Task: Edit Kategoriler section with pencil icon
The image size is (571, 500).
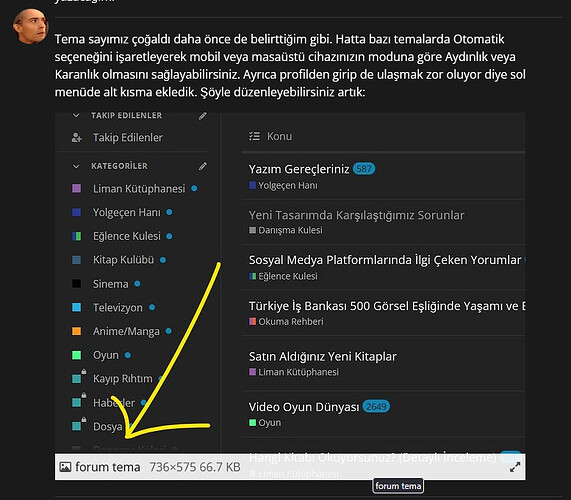Action: pos(202,166)
